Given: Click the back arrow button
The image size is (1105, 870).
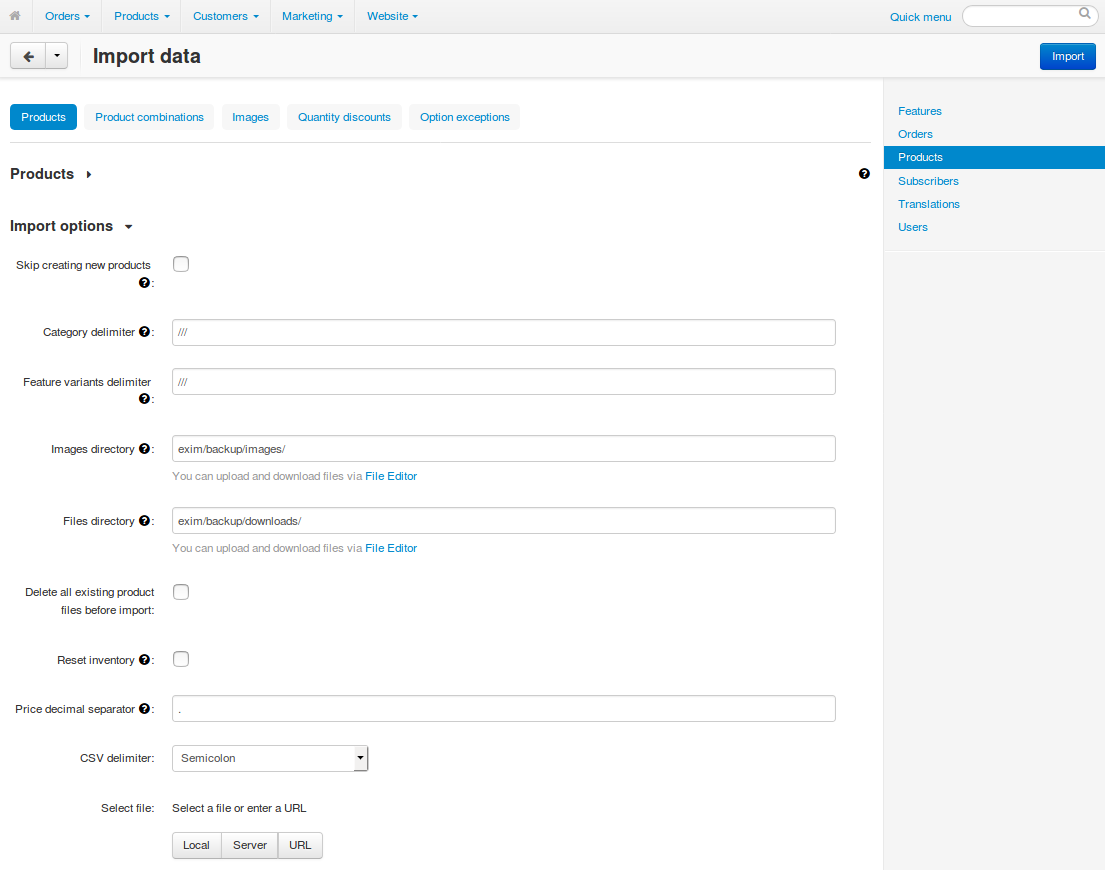Looking at the screenshot, I should pyautogui.click(x=28, y=56).
